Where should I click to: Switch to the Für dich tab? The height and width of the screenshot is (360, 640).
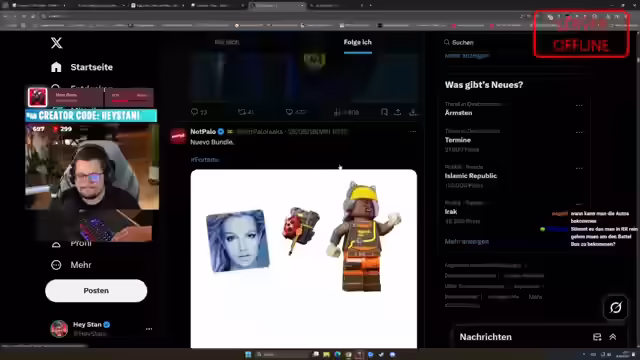point(227,42)
